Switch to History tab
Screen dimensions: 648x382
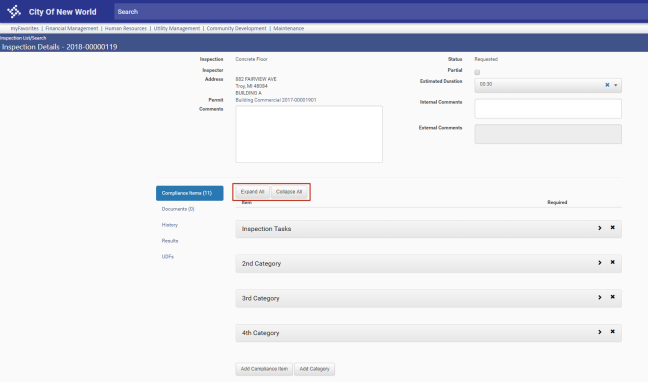pos(169,225)
